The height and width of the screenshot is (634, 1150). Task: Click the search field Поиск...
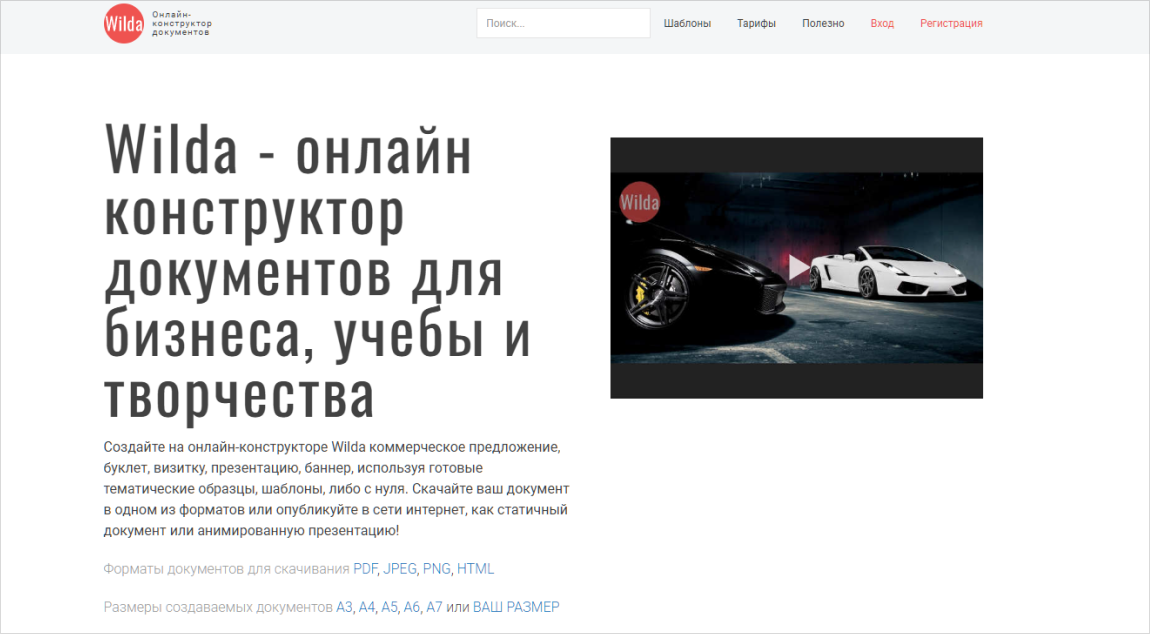pos(563,23)
